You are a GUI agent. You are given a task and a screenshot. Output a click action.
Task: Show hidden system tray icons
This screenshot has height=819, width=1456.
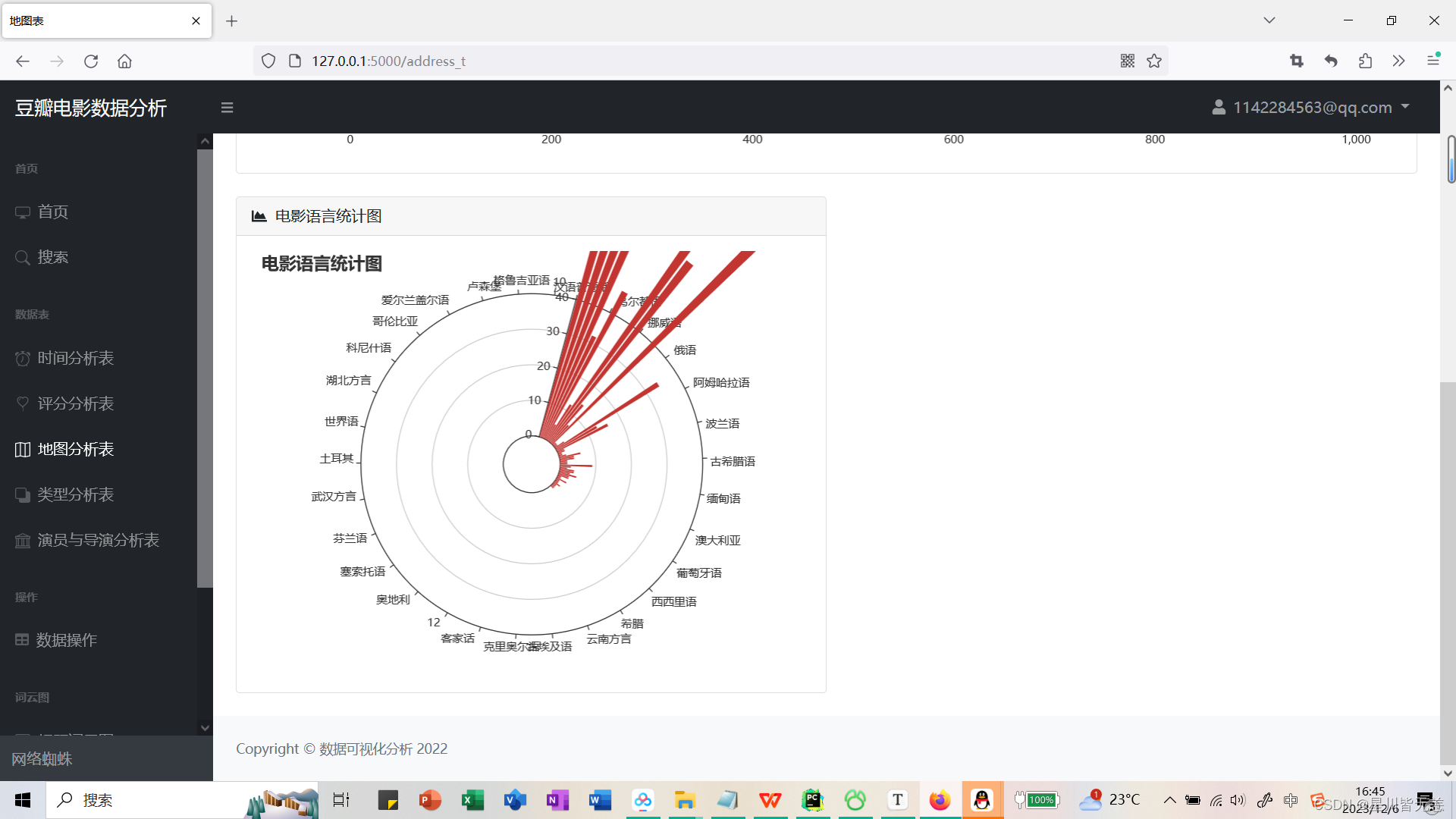[x=1170, y=800]
